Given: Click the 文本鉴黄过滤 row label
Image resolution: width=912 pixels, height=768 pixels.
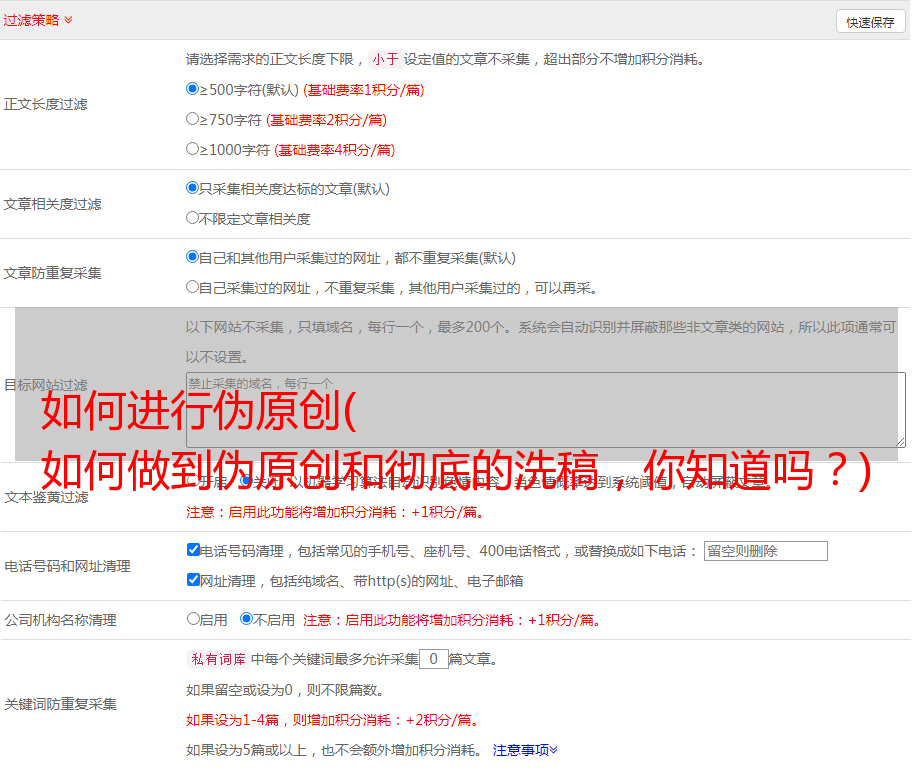Looking at the screenshot, I should click(x=47, y=497).
